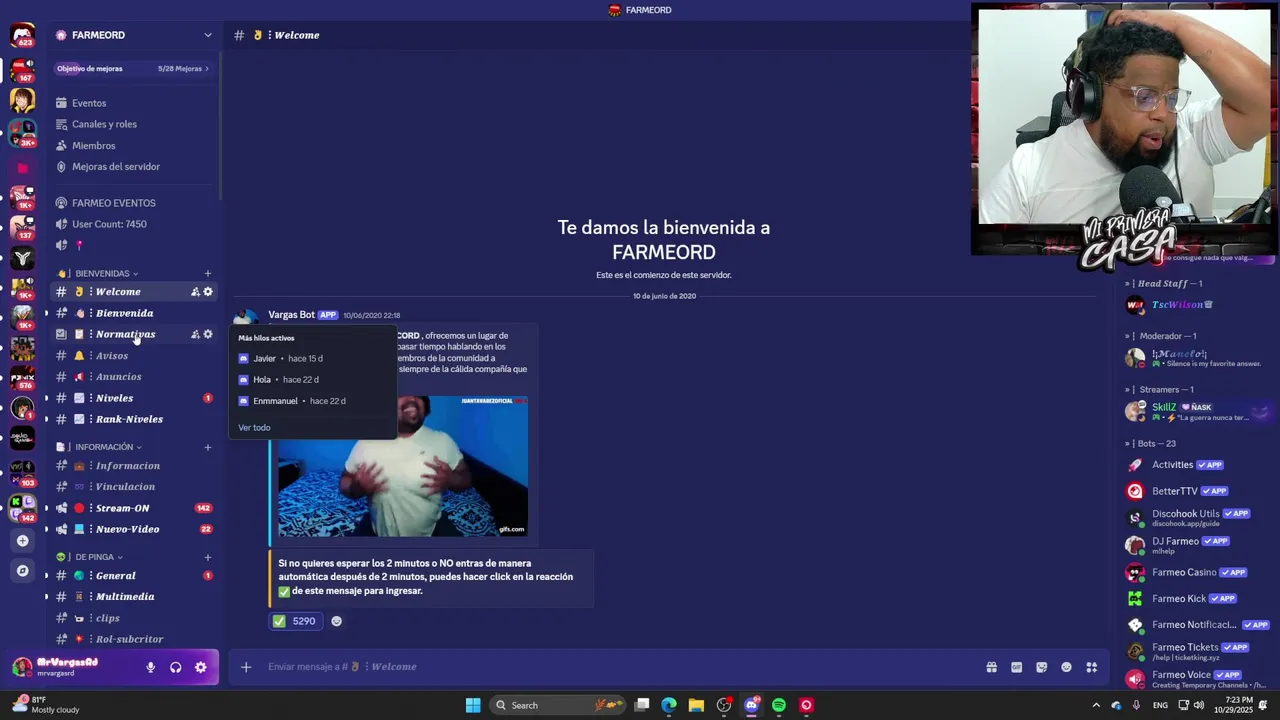The height and width of the screenshot is (720, 1280).
Task: Deafen audio with the headphones icon
Action: click(x=175, y=667)
